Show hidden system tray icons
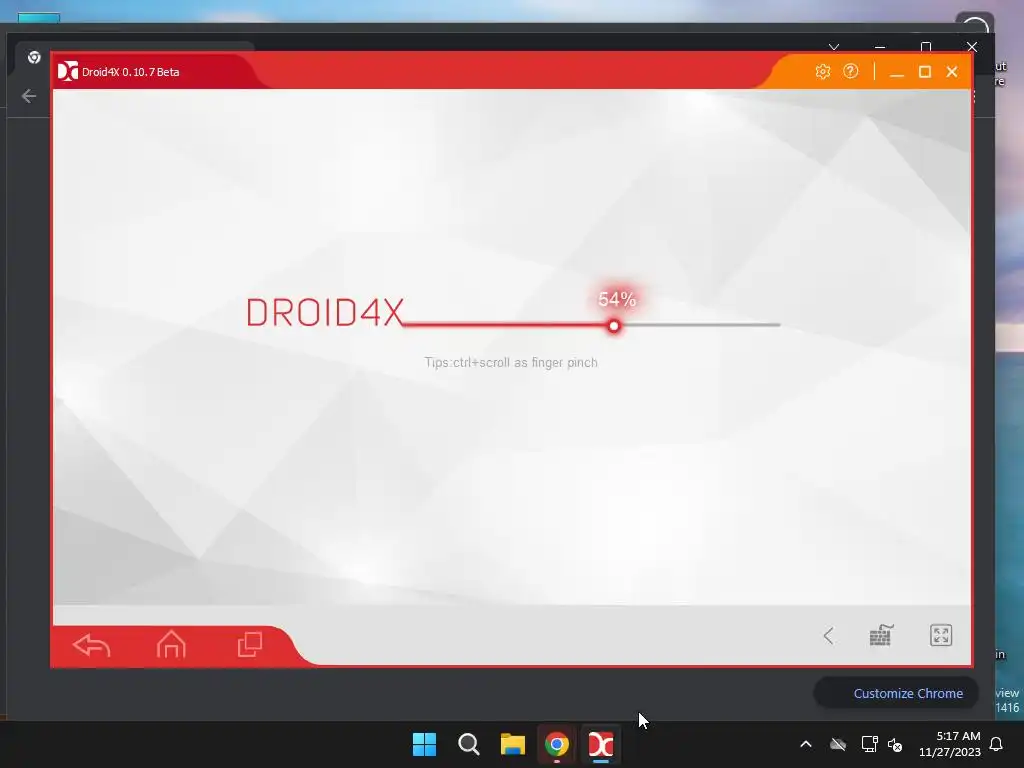This screenshot has width=1024, height=768. (806, 744)
